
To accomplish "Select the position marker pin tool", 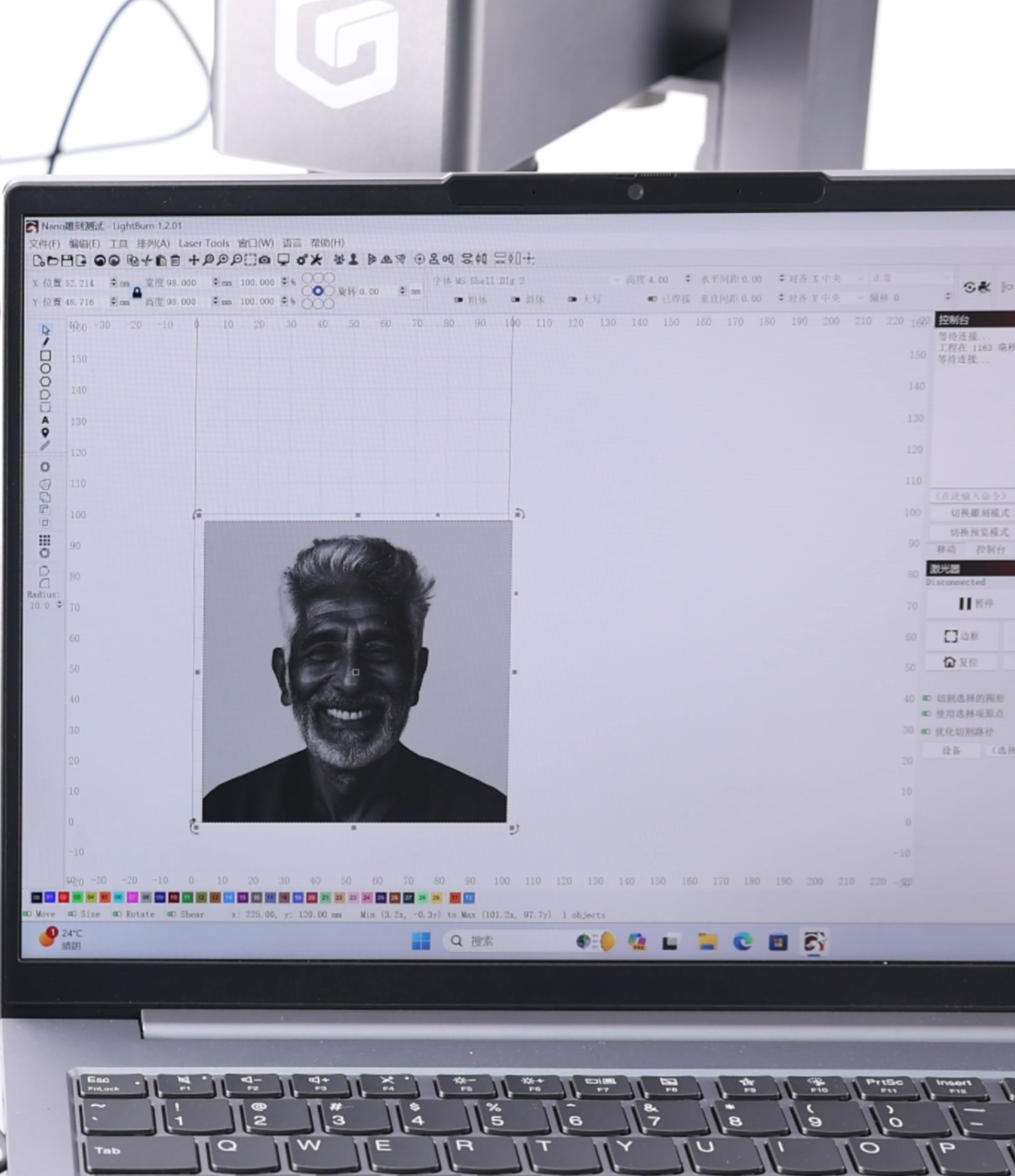I will (45, 433).
